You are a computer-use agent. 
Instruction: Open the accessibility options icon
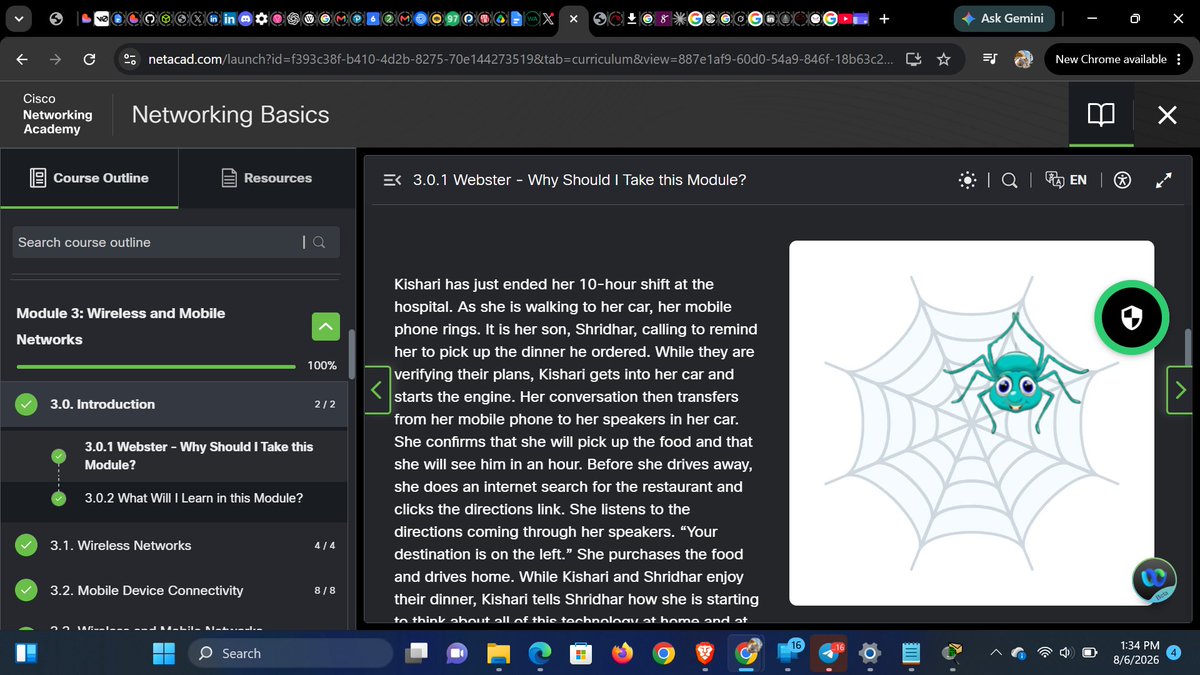click(x=1122, y=180)
